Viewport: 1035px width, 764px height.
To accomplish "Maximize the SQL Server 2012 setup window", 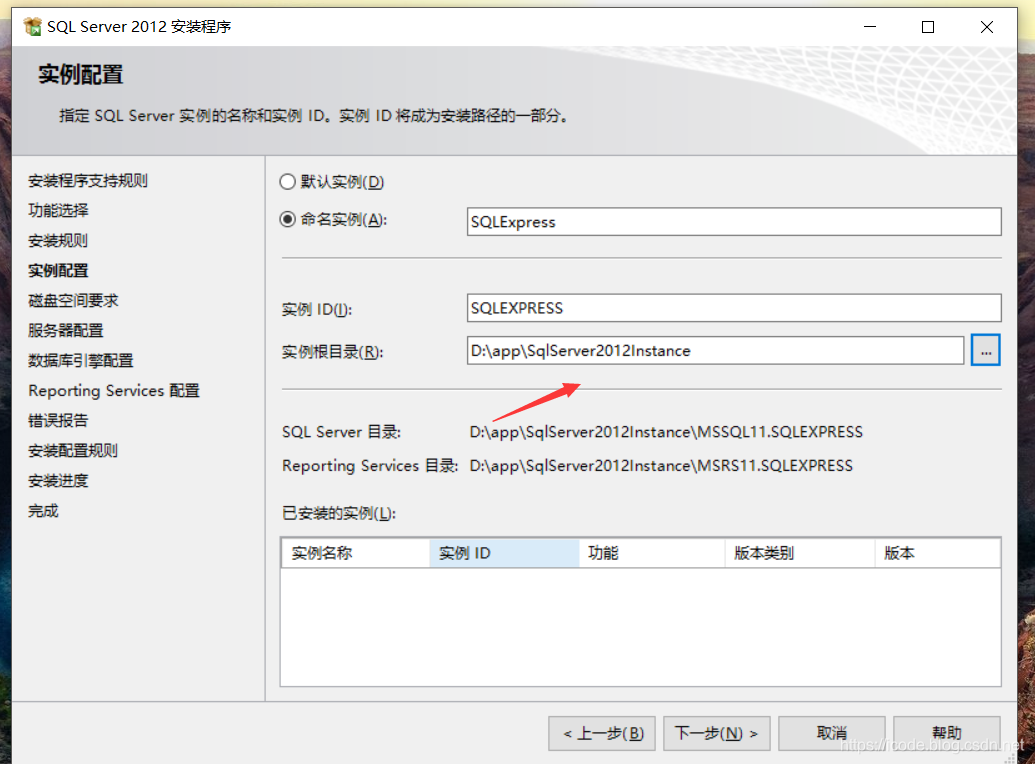I will [x=928, y=26].
